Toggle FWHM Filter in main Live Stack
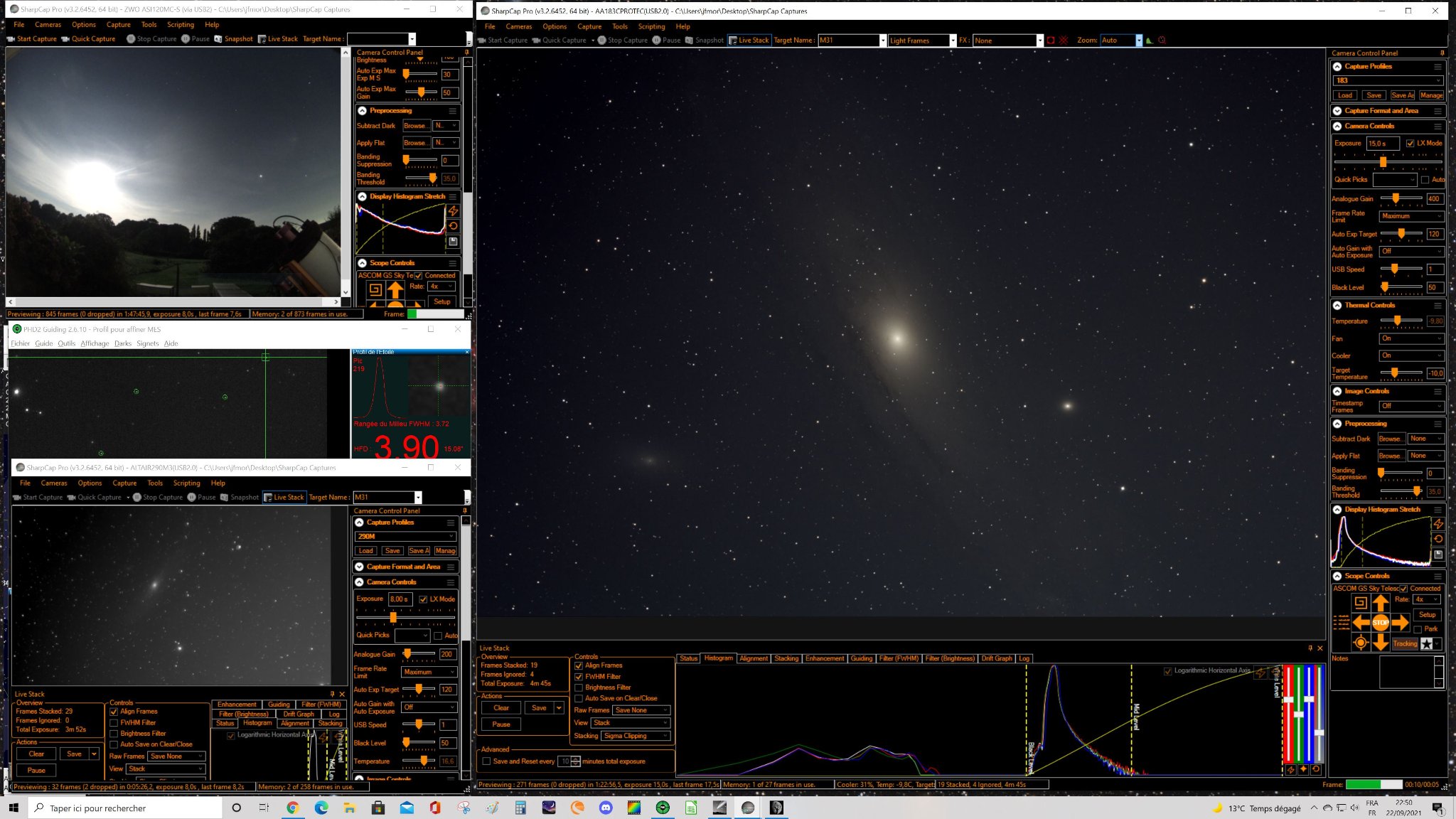 point(579,677)
